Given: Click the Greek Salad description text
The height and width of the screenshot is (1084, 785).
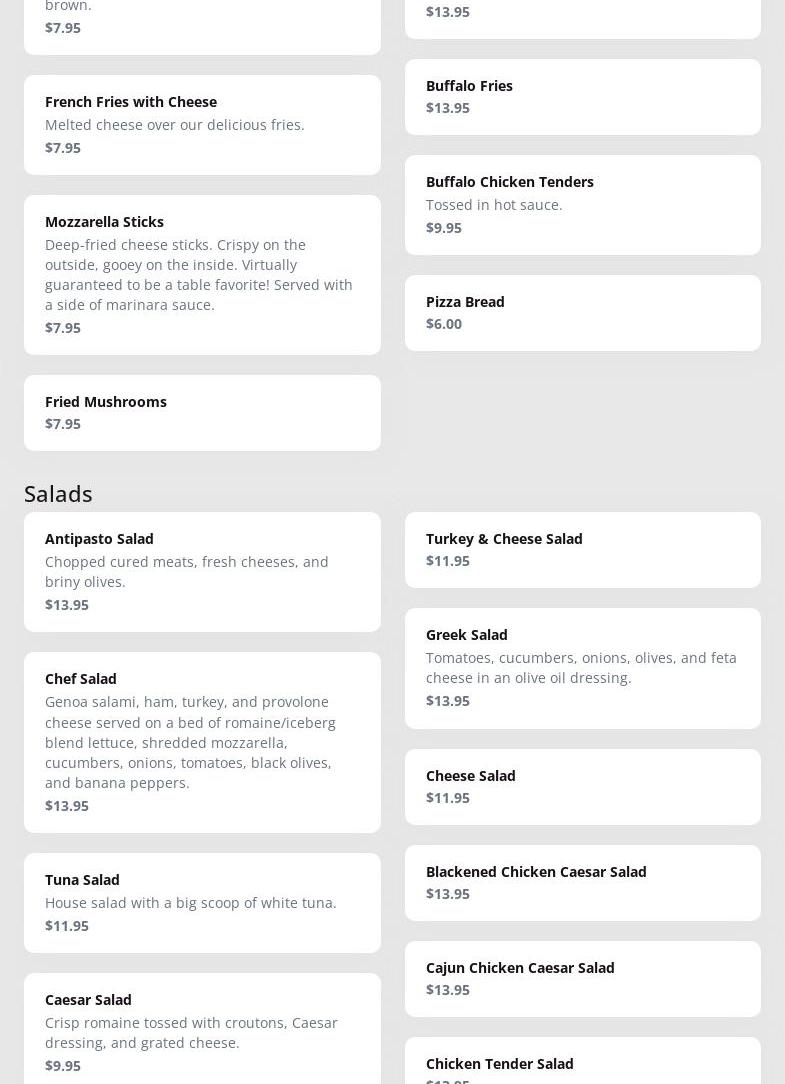Looking at the screenshot, I should click(581, 667).
